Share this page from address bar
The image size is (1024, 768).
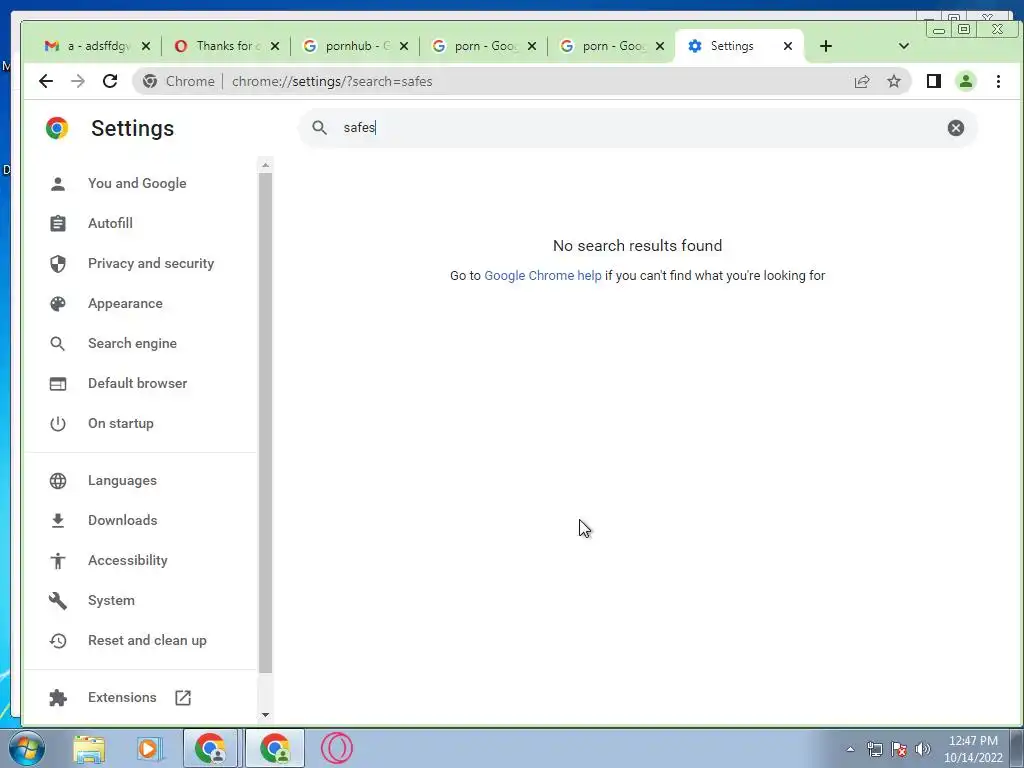point(862,81)
